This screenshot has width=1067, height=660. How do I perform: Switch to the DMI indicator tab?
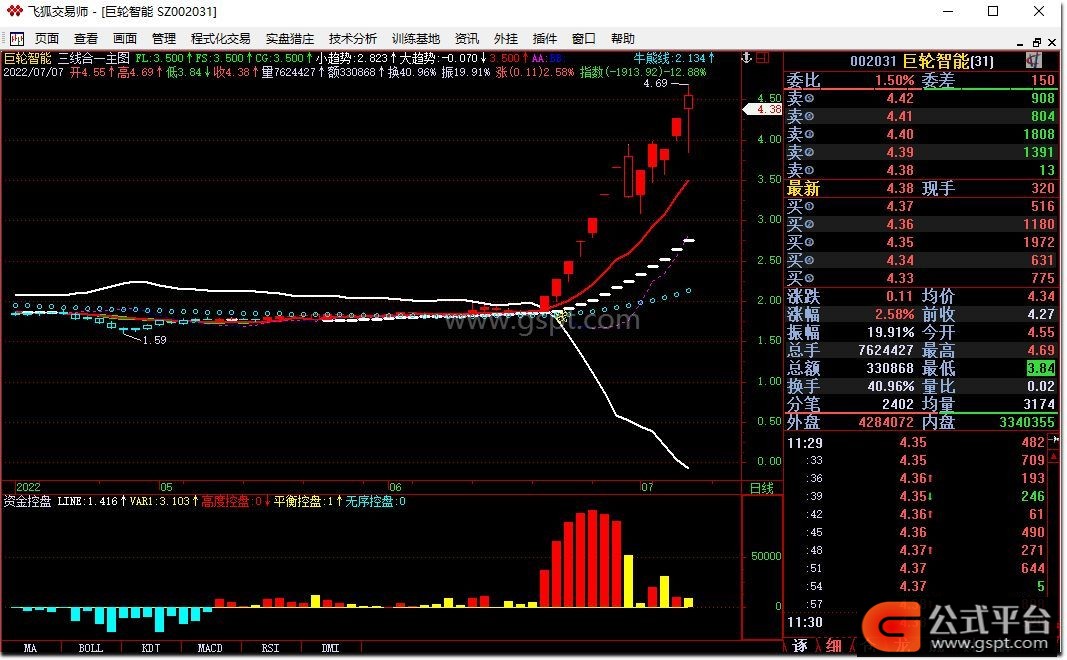330,648
